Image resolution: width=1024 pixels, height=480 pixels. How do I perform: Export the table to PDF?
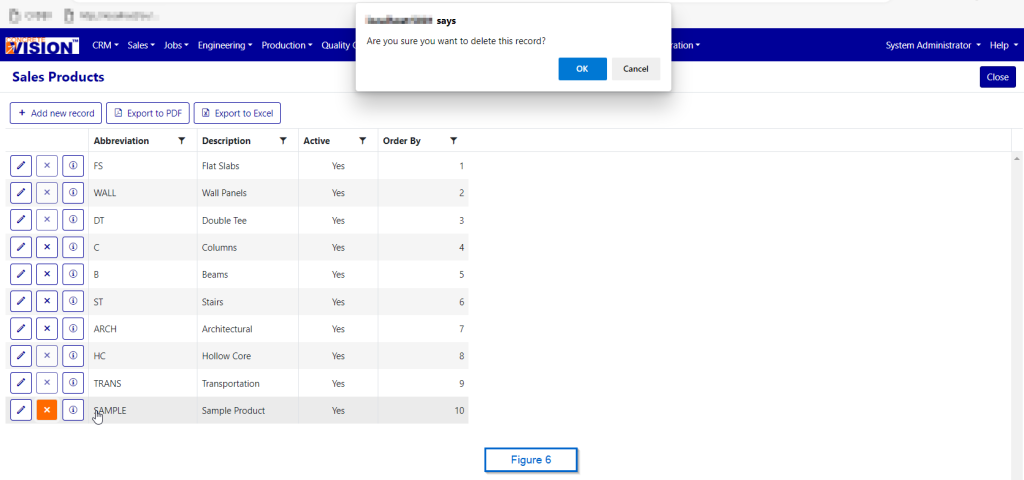pyautogui.click(x=148, y=113)
